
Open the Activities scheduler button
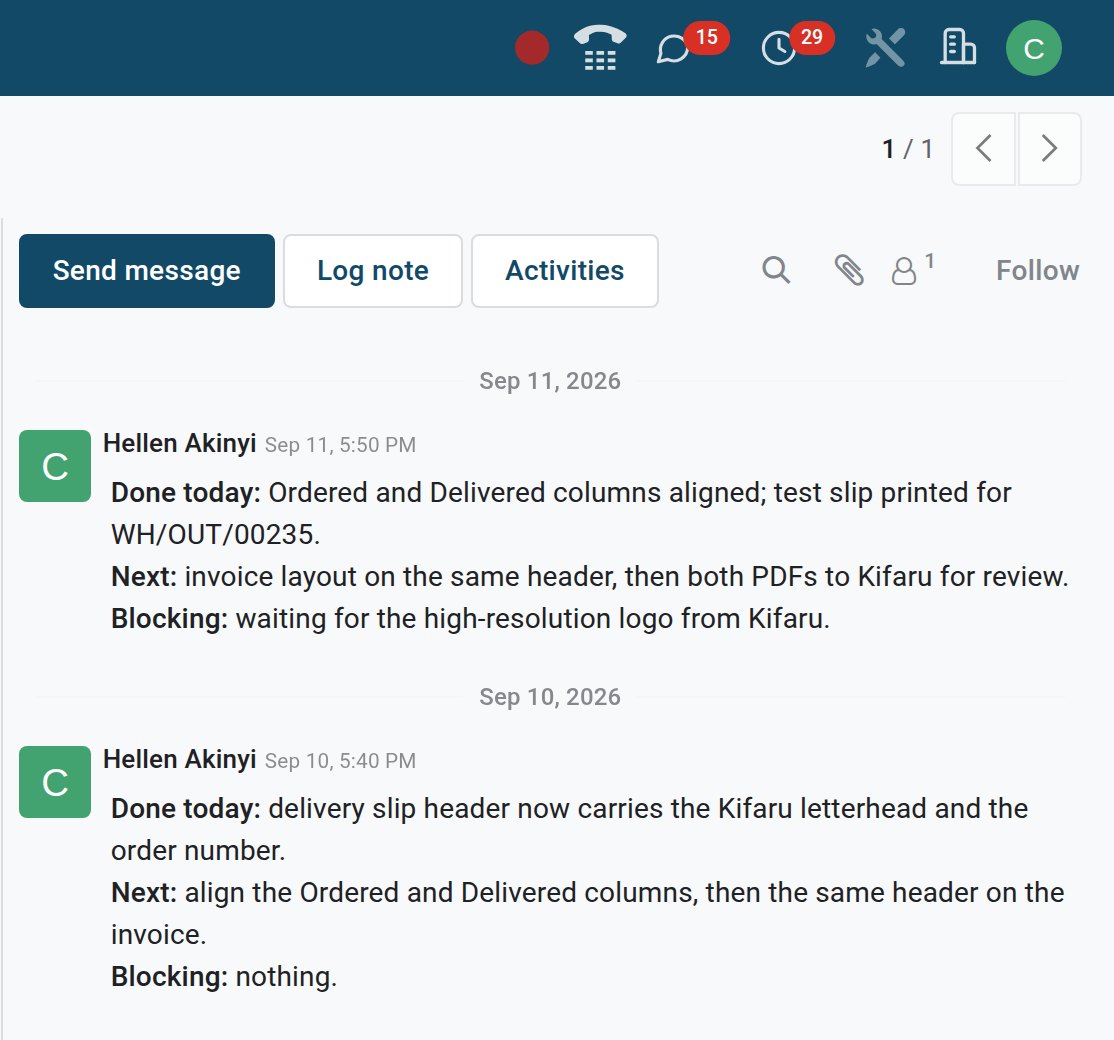565,271
